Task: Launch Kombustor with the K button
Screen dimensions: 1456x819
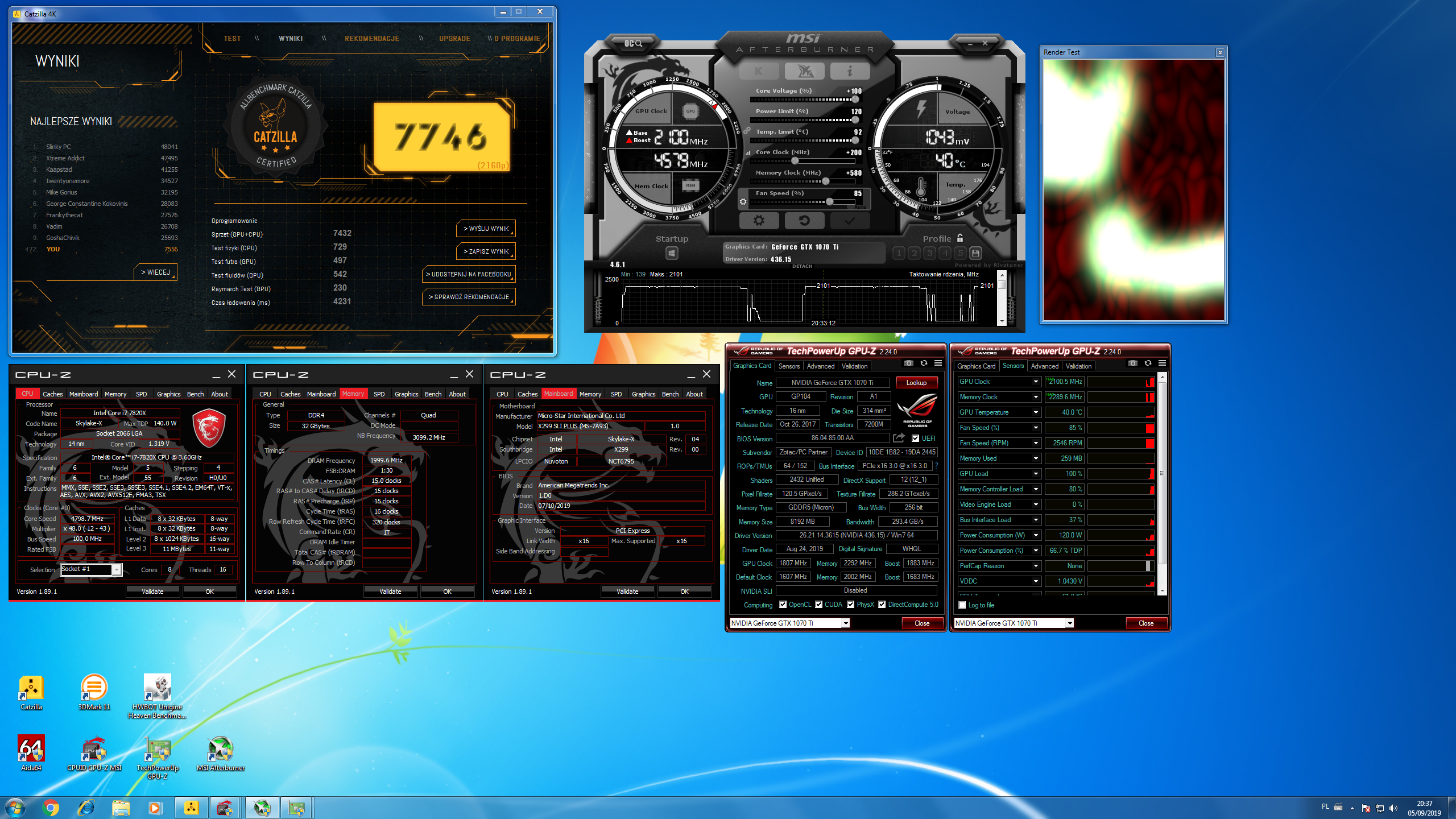Action: [x=759, y=71]
